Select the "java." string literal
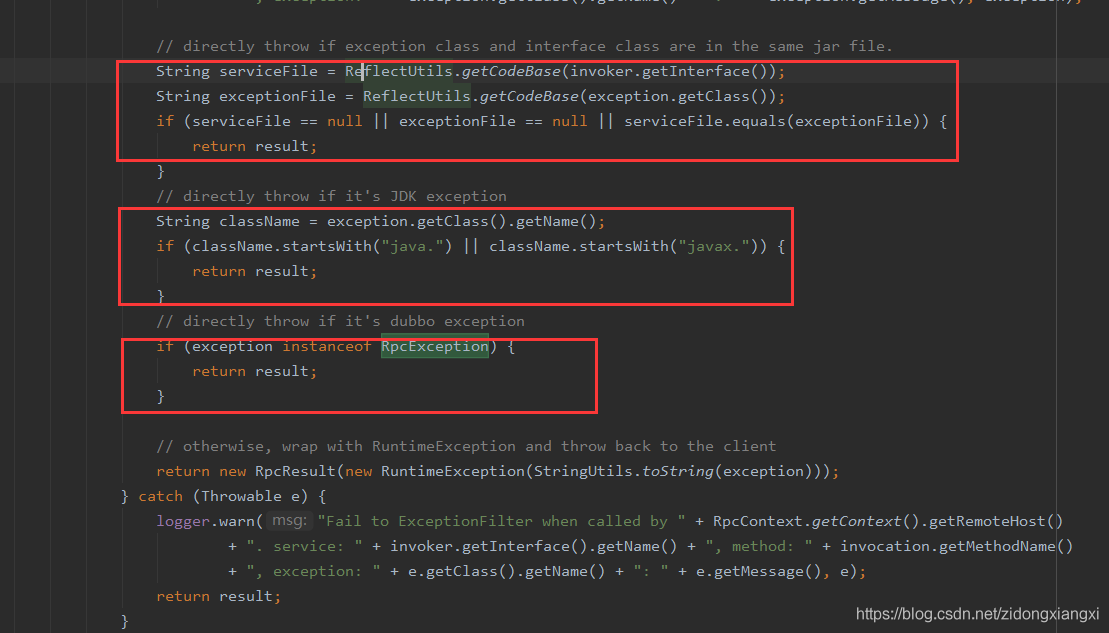 (412, 246)
